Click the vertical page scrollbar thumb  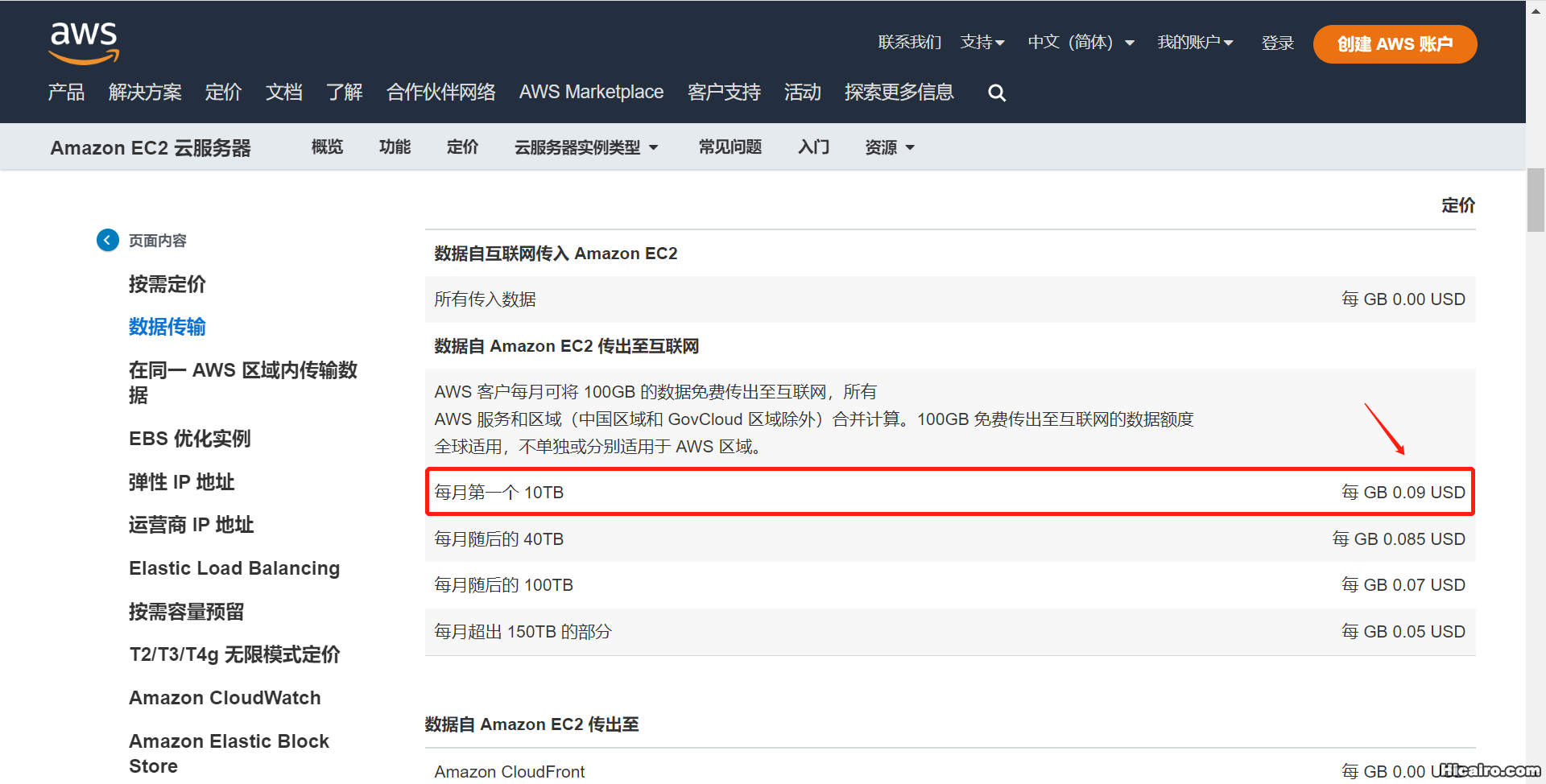[1536, 200]
